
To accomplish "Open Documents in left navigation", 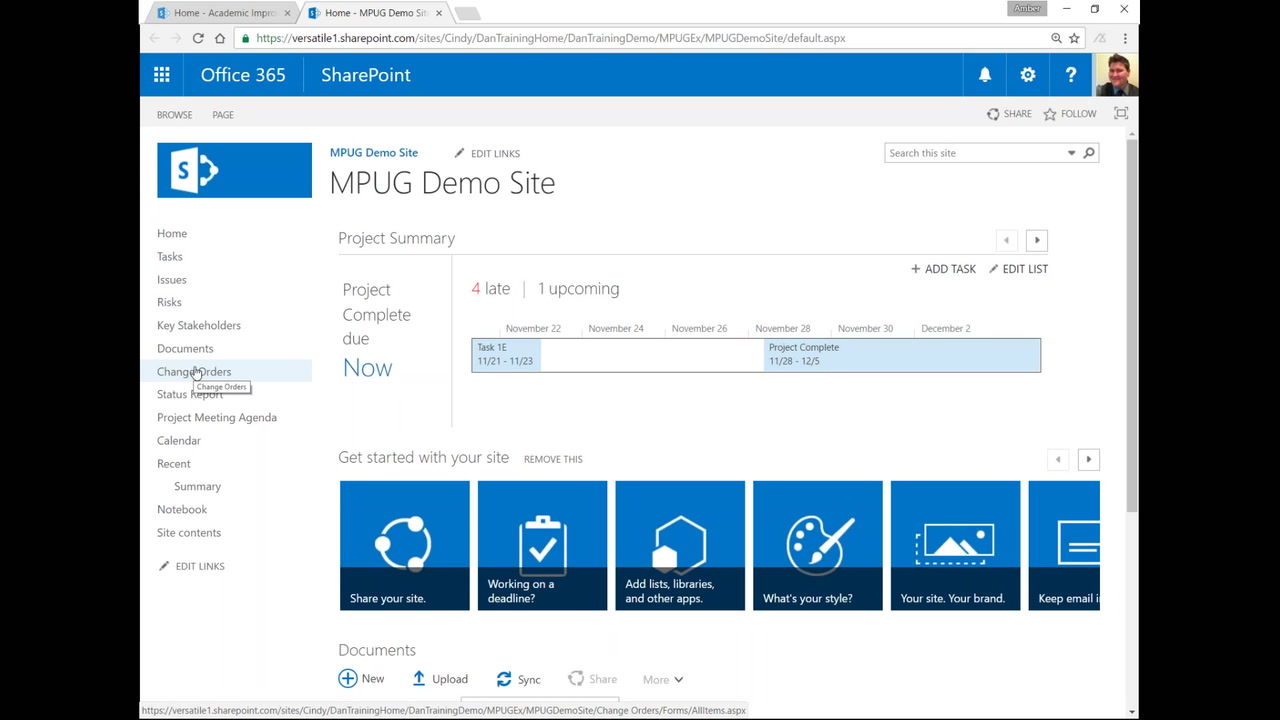I will tap(185, 348).
